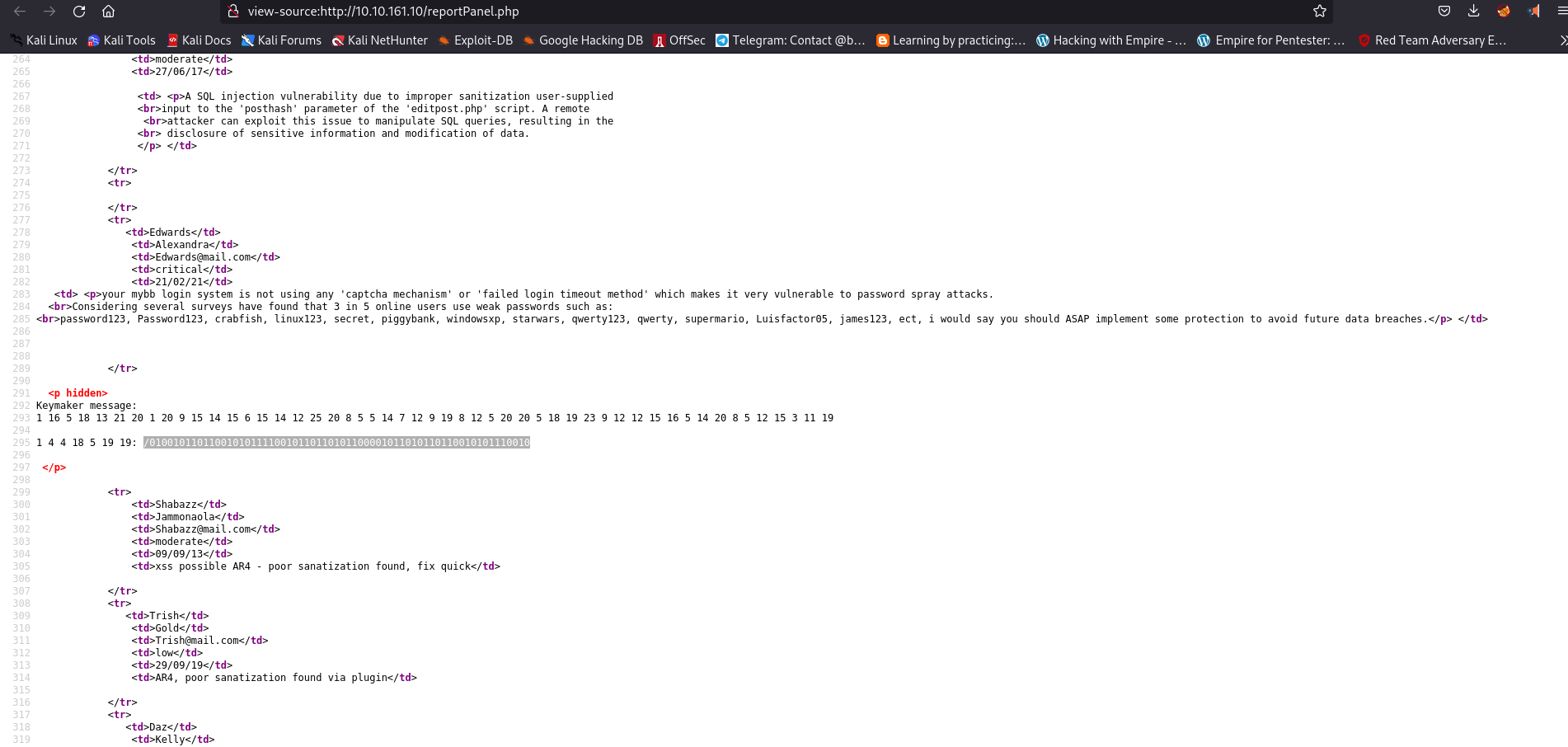Show site security info via the lock icon

pyautogui.click(x=233, y=12)
